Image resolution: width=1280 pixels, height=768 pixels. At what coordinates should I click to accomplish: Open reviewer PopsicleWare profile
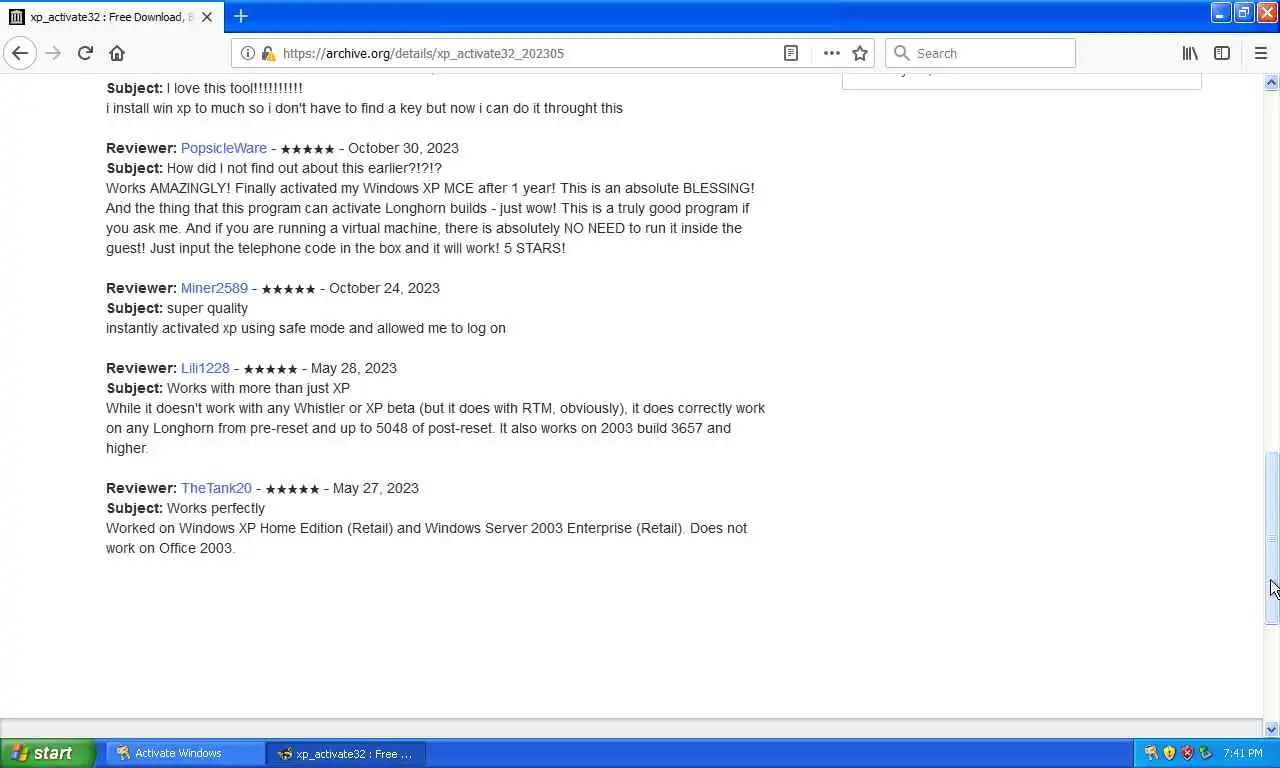tap(224, 148)
